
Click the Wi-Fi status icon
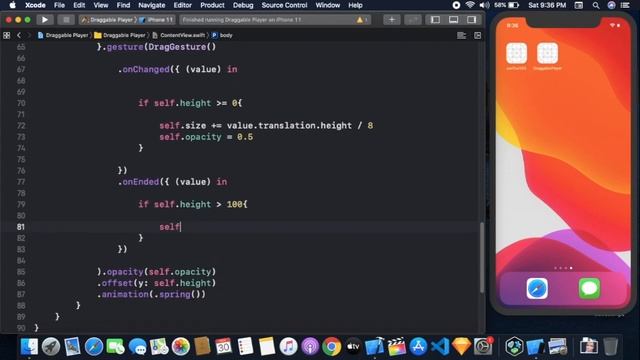click(x=470, y=5)
